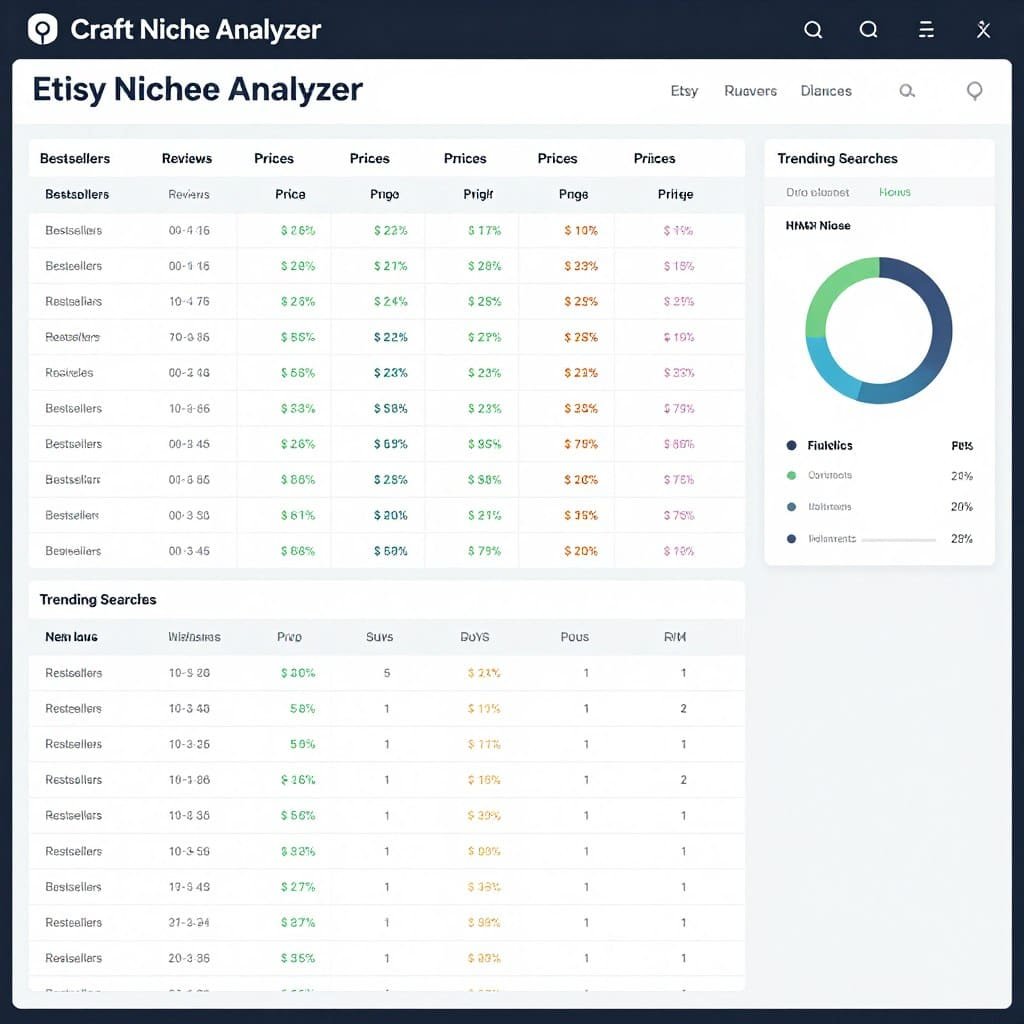Click the Suvs column header

[379, 637]
